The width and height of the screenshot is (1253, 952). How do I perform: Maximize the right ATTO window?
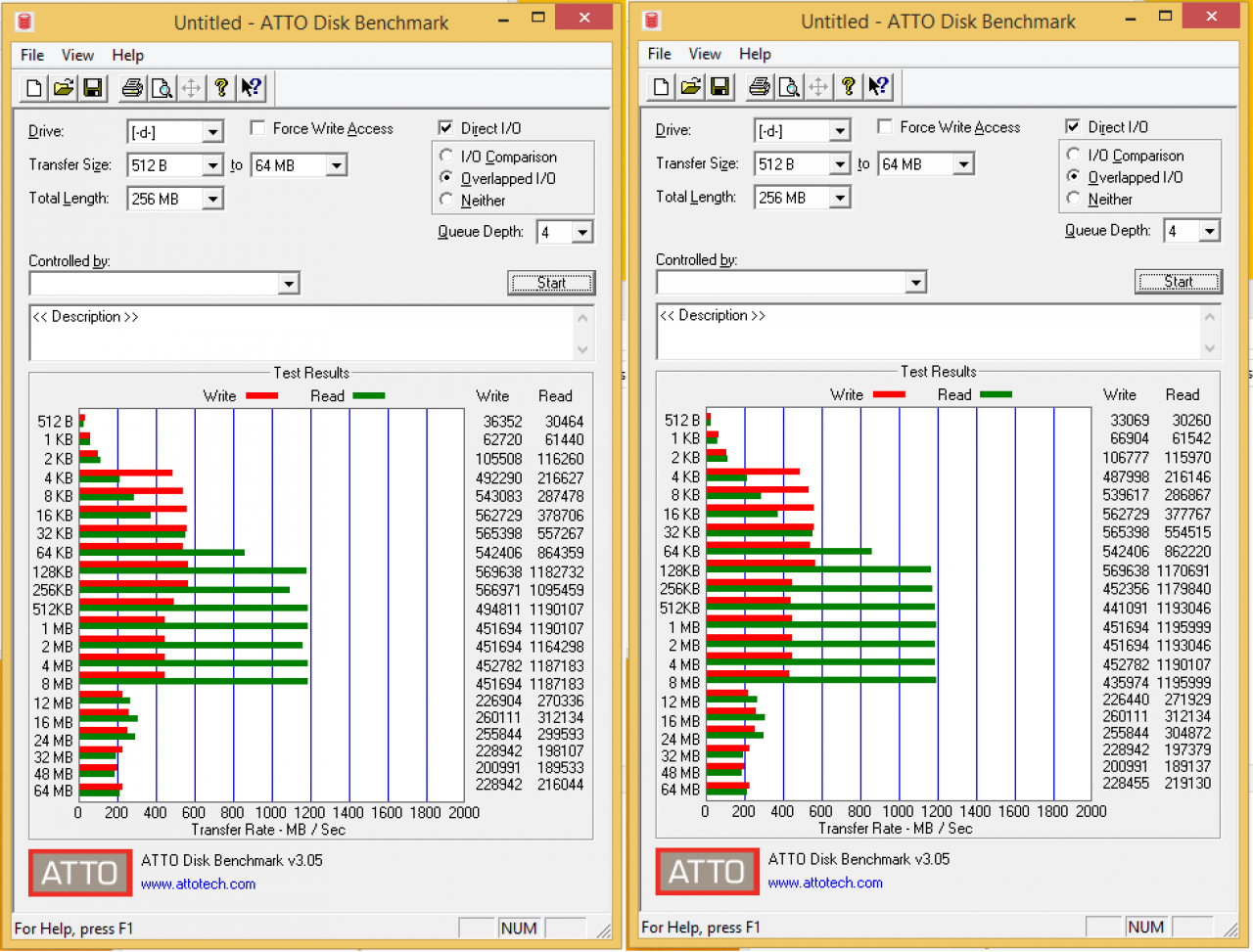coord(1165,17)
